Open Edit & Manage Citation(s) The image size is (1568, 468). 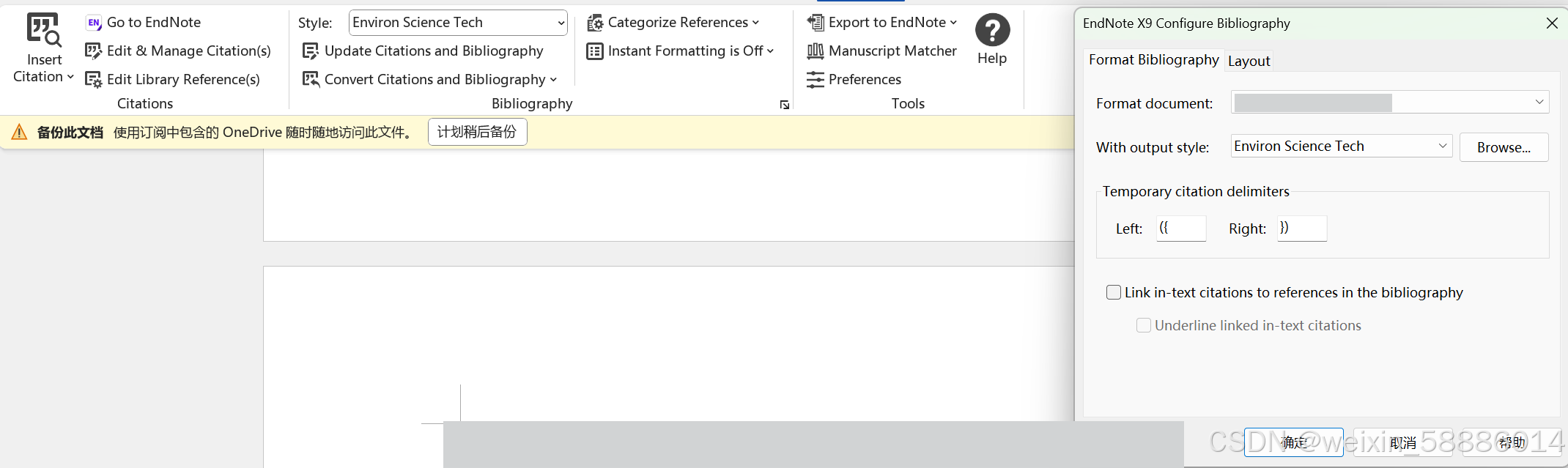coord(178,51)
